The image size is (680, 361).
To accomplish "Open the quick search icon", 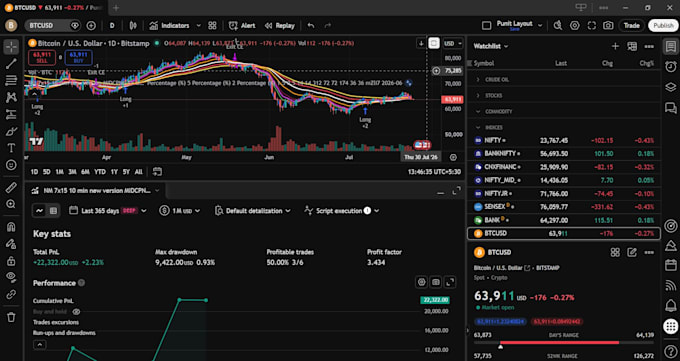I will click(558, 26).
